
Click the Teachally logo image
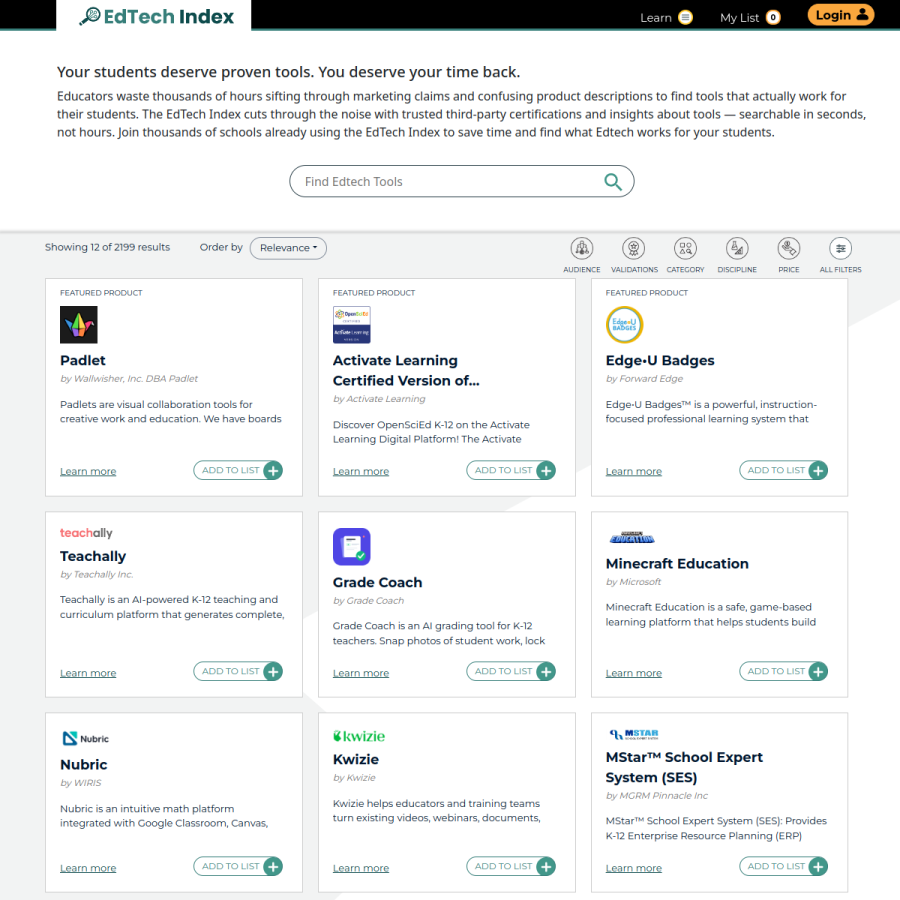coord(86,533)
